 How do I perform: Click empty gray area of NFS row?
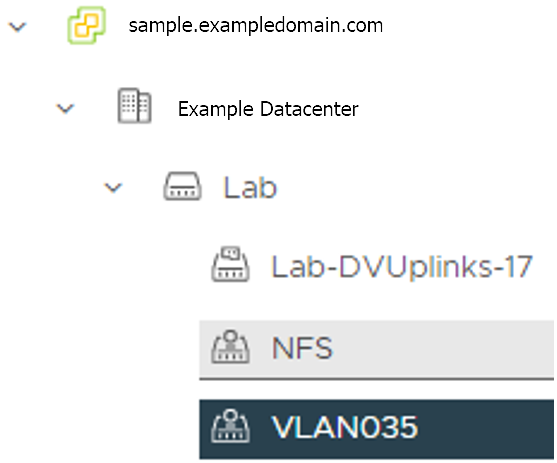(444, 349)
